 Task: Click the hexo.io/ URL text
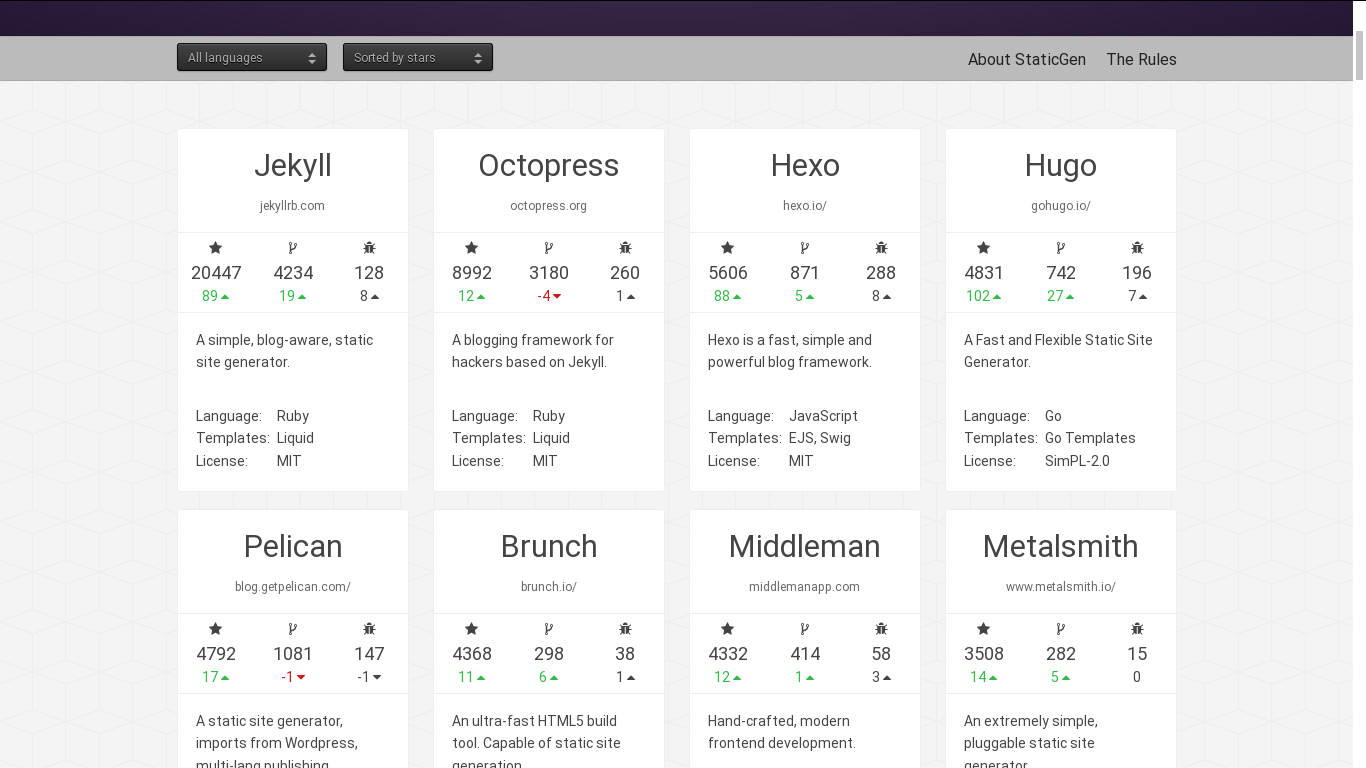pos(805,206)
